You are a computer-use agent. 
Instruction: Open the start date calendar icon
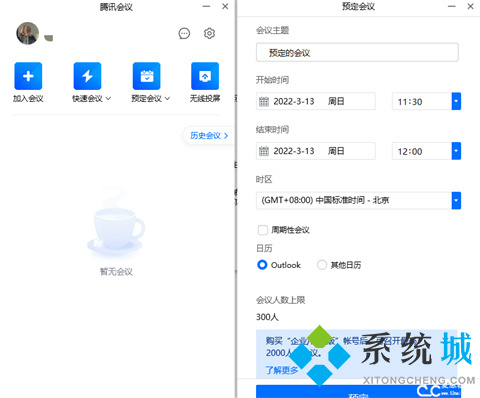[264, 101]
